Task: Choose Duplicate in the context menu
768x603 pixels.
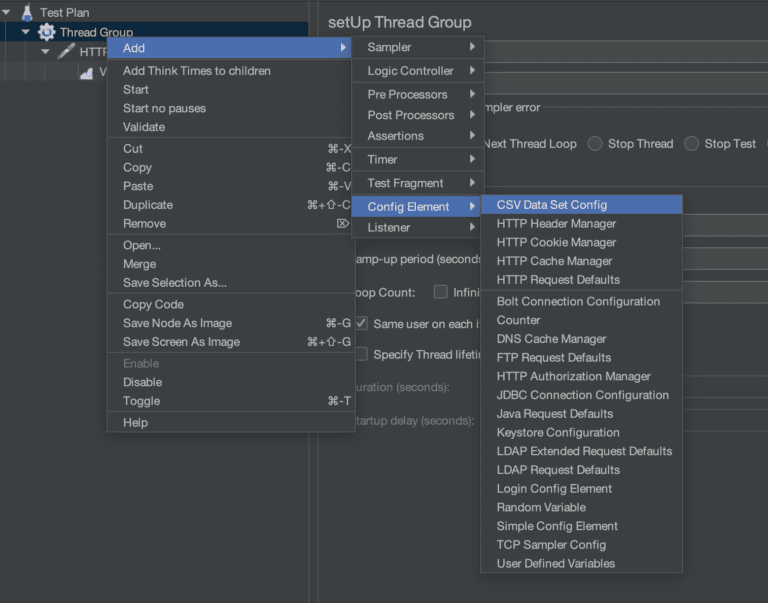Action: tap(148, 205)
